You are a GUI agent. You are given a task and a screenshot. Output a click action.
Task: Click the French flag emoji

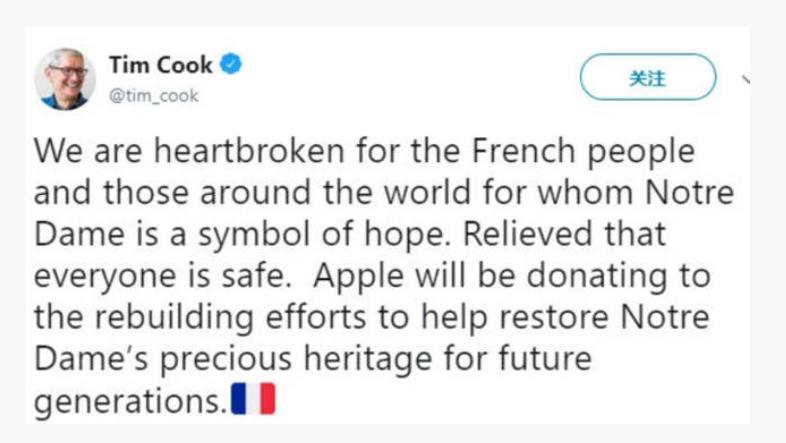point(252,400)
